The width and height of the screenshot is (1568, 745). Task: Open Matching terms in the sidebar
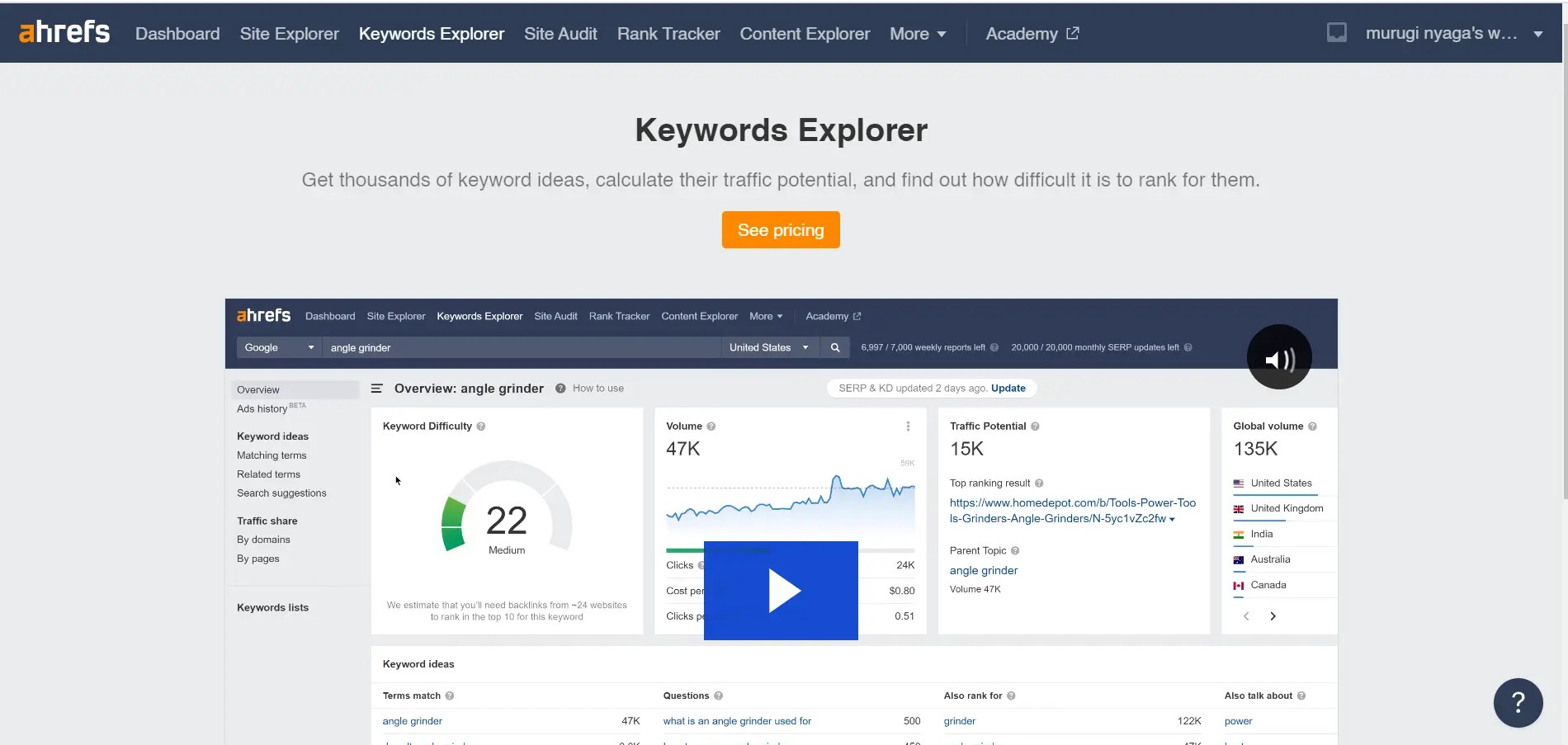click(272, 455)
